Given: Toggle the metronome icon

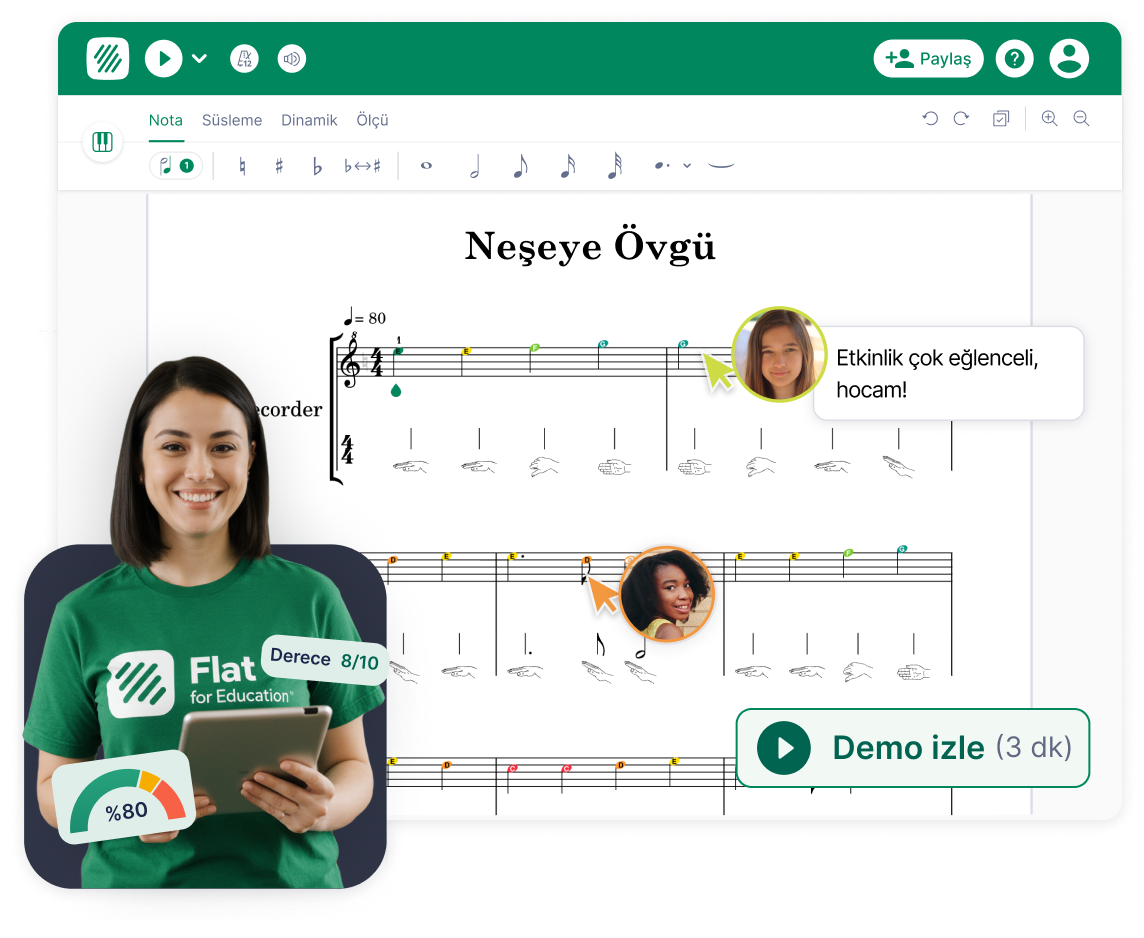Looking at the screenshot, I should 244,59.
